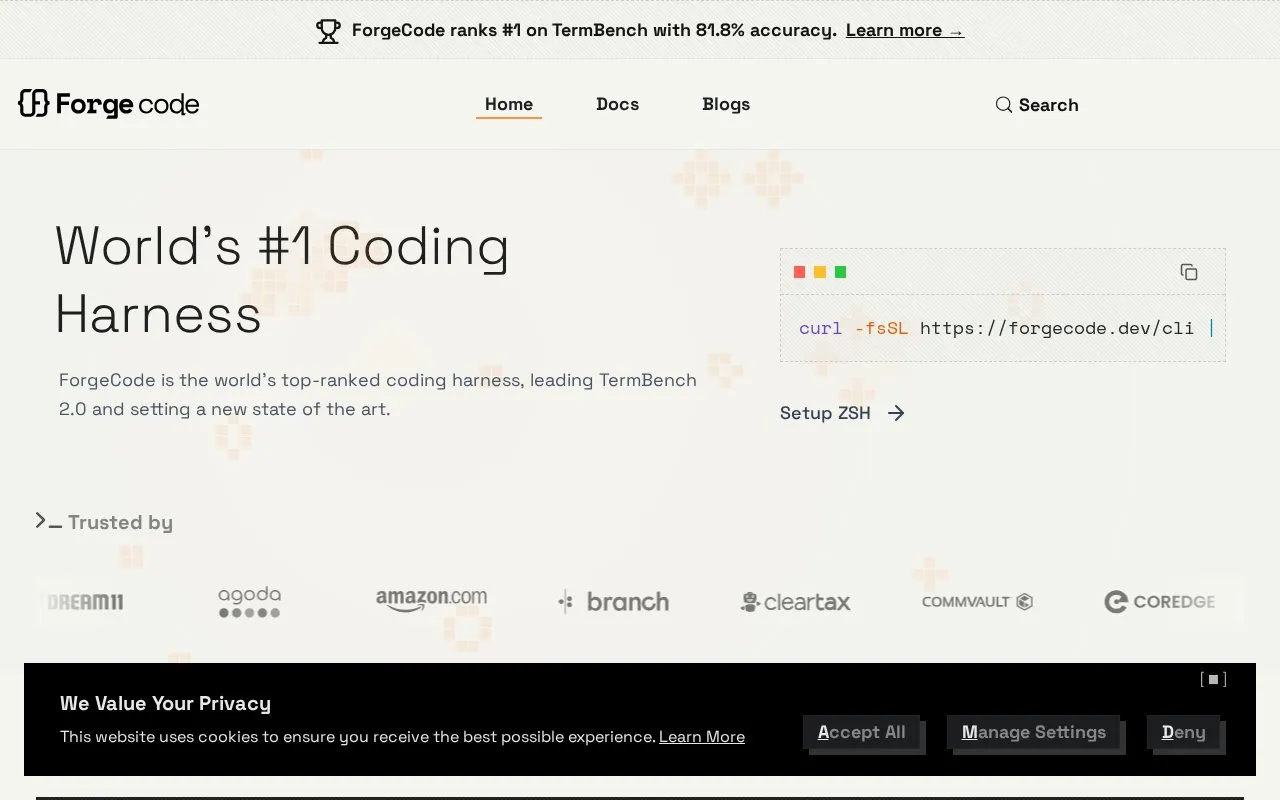
Task: Click the trophy icon in the announcement banner
Action: [x=328, y=31]
